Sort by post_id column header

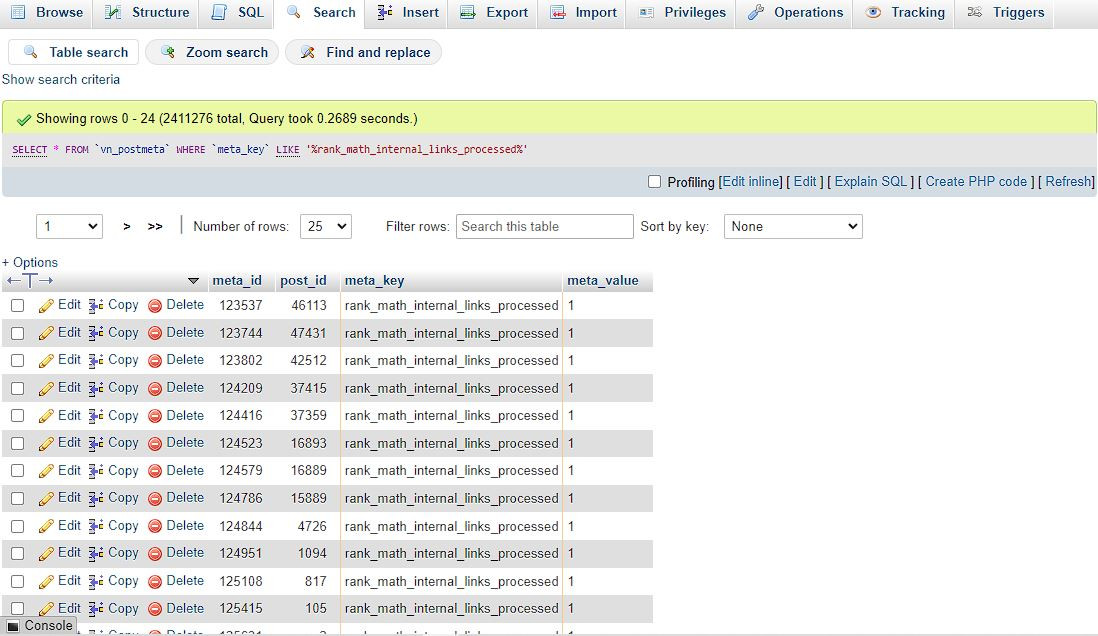pyautogui.click(x=303, y=281)
